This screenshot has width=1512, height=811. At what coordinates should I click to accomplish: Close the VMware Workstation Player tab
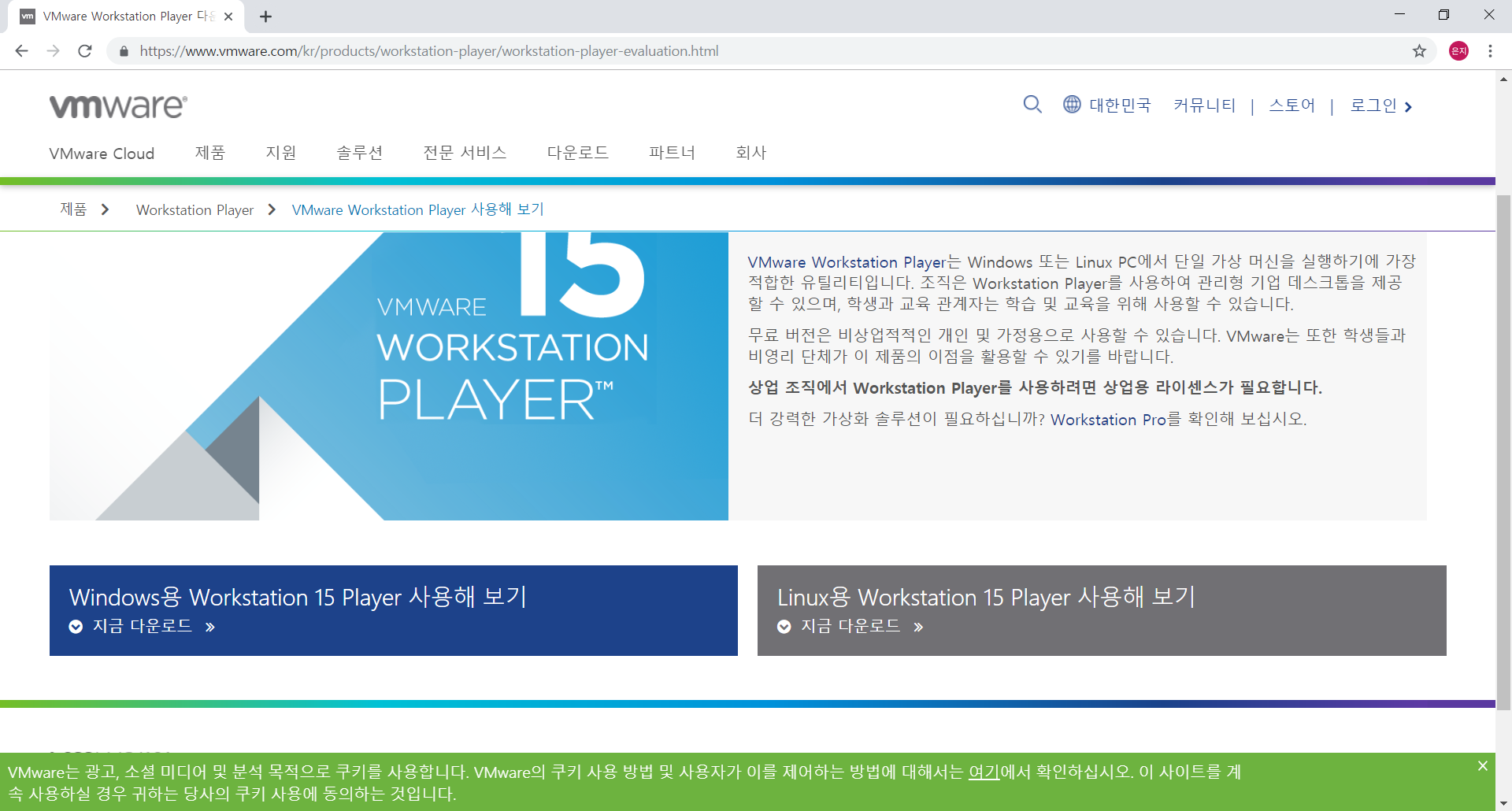228,17
